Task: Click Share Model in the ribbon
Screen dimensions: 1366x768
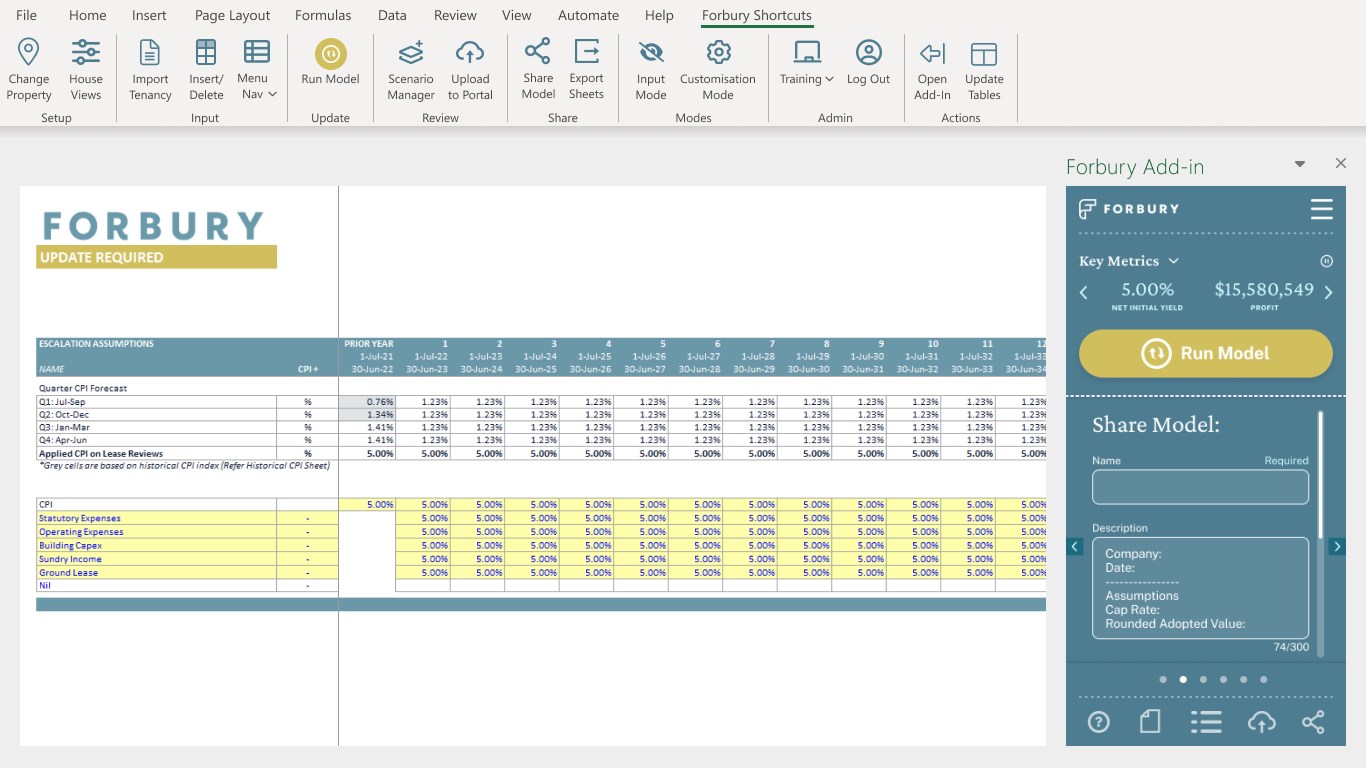Action: click(538, 69)
